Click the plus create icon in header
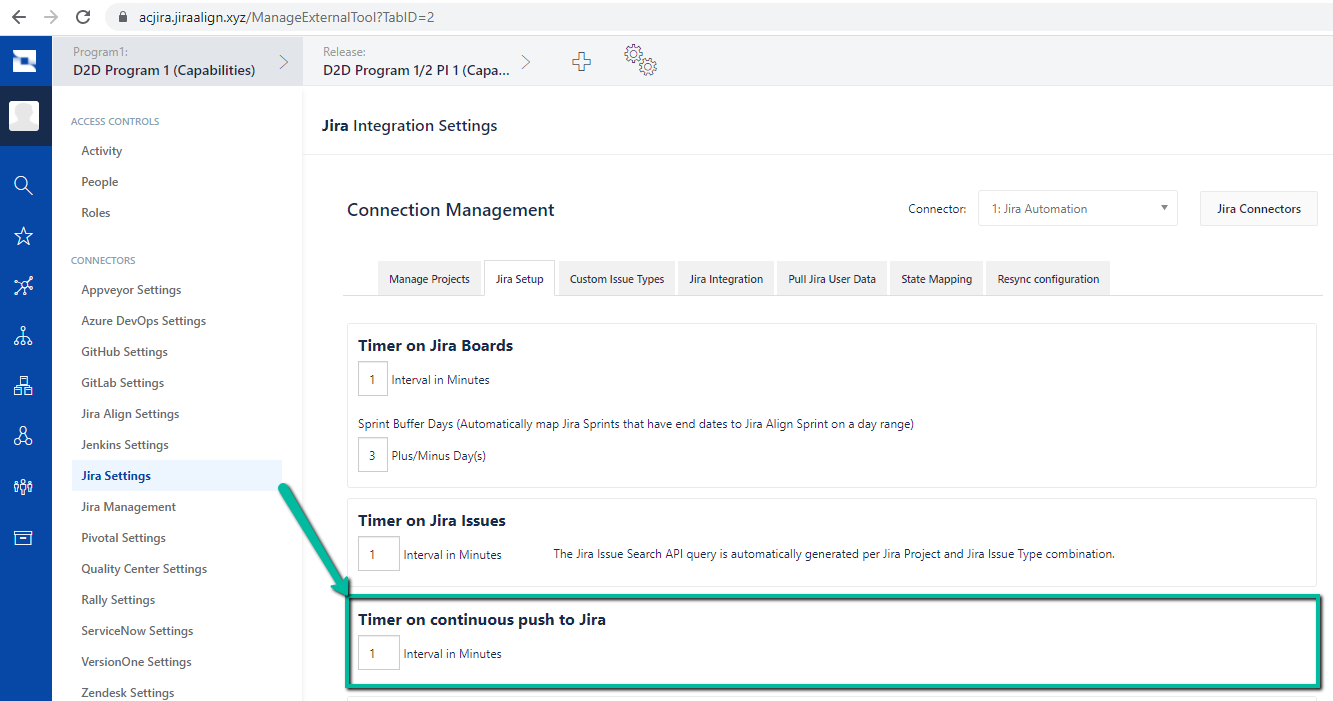1333x701 pixels. [581, 62]
